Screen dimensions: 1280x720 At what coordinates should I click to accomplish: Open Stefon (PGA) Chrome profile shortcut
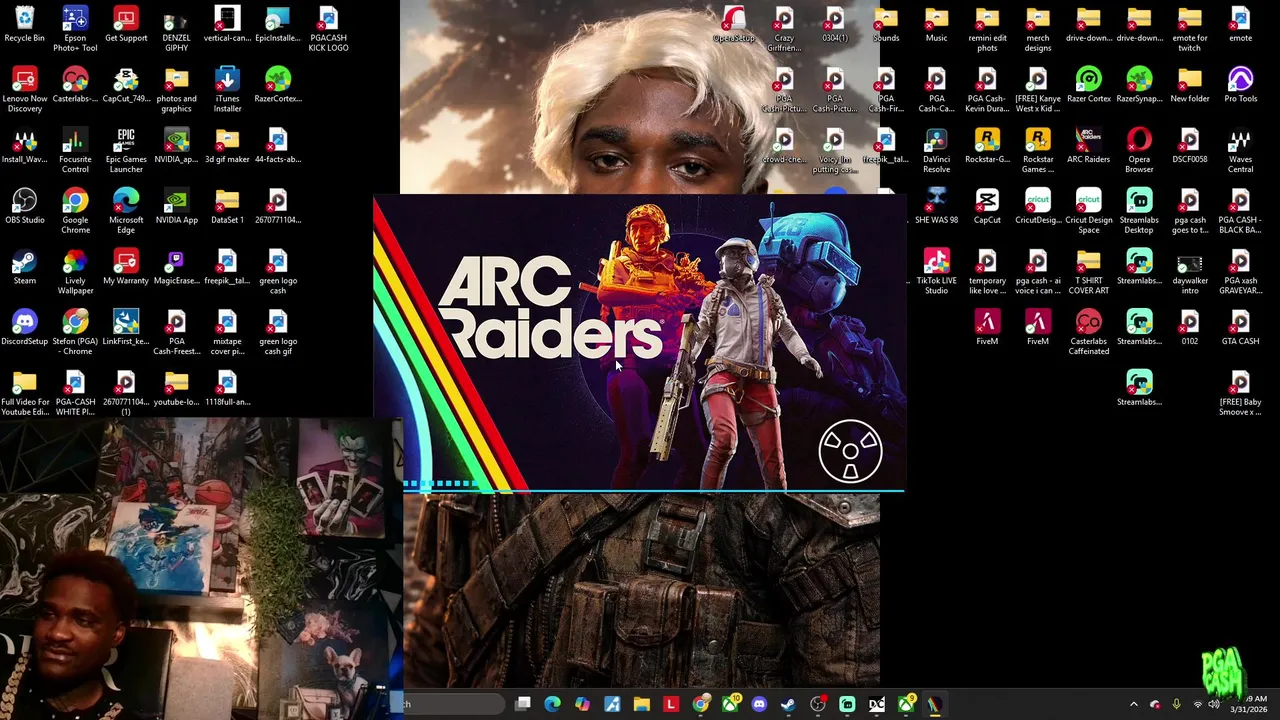coord(75,334)
